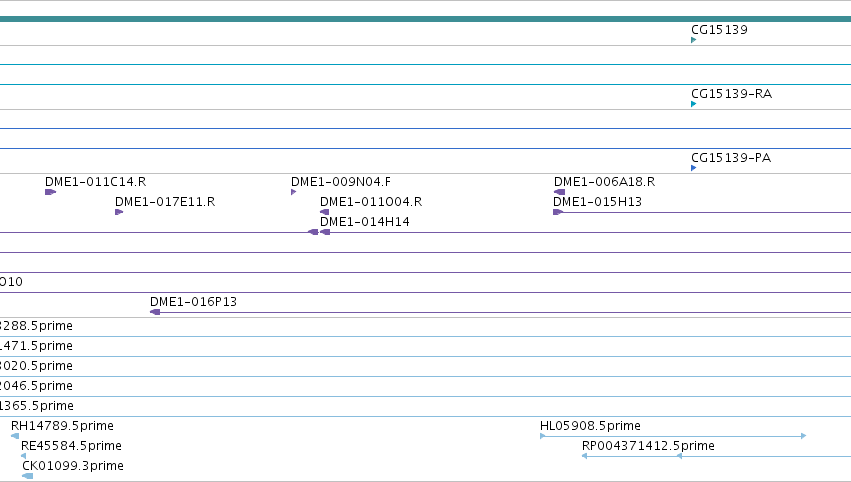Select the DME1-015H13 arrow glyph

point(558,212)
